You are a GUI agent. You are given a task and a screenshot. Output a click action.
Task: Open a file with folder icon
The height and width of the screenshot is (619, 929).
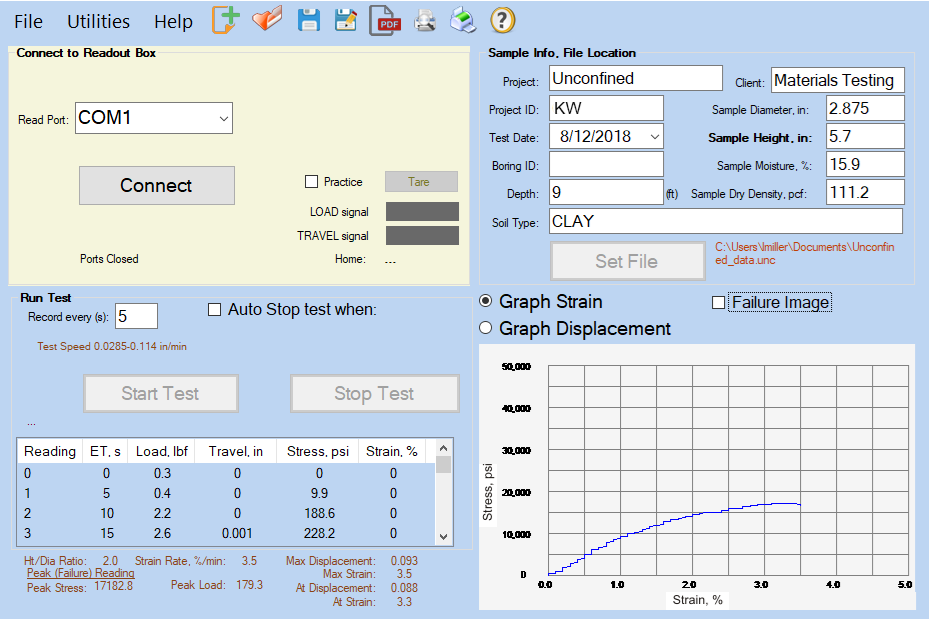pyautogui.click(x=267, y=20)
